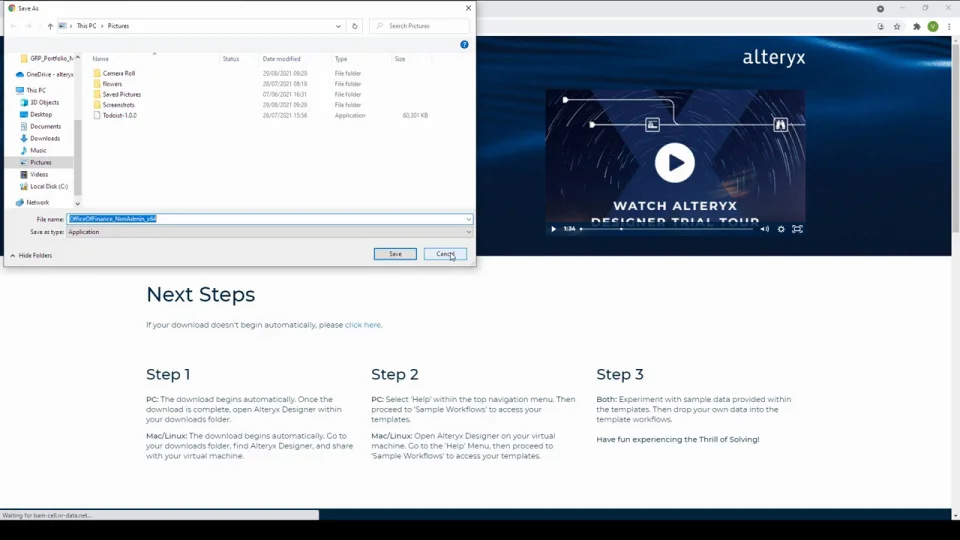
Task: Sort files by Date modified column
Action: (282, 59)
